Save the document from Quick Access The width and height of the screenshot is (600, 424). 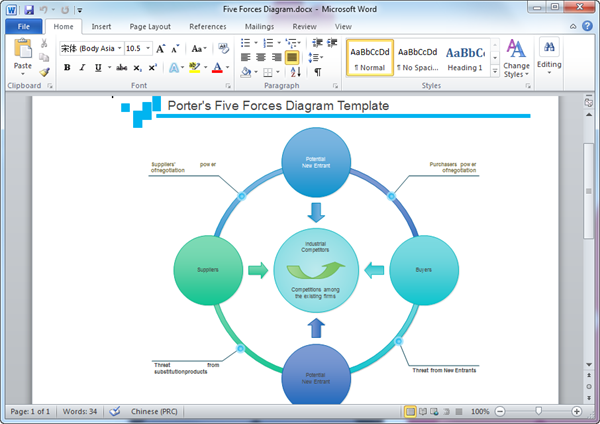pyautogui.click(x=28, y=9)
